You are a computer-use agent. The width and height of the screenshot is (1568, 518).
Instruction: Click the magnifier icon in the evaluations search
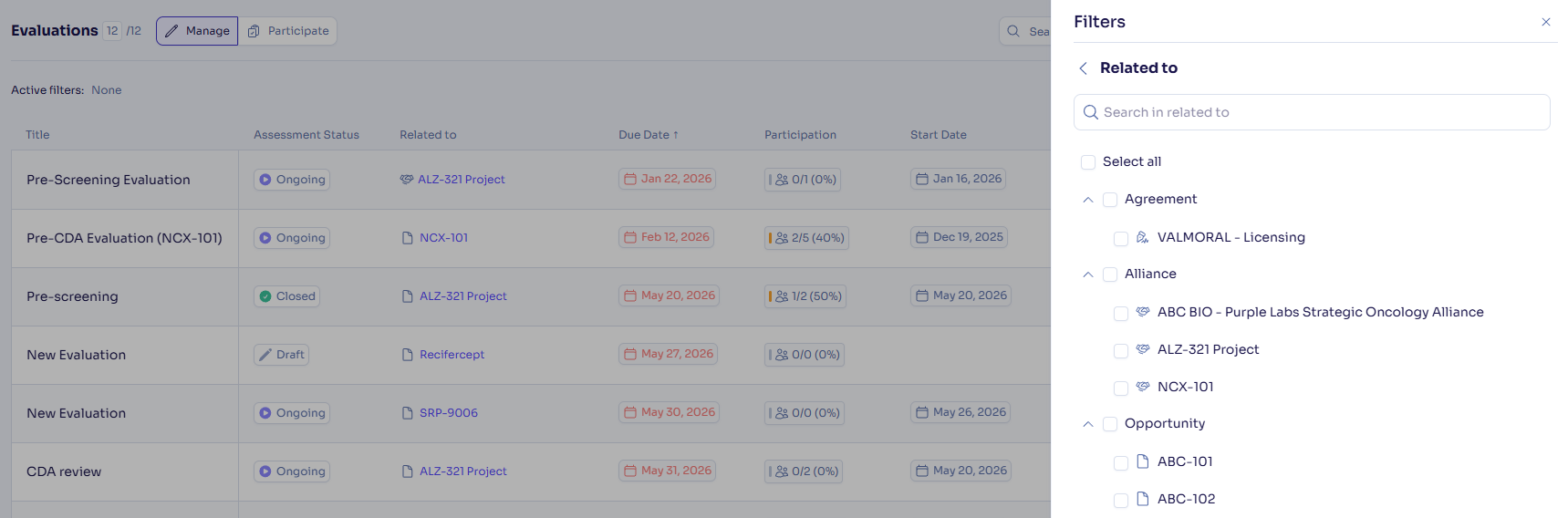pos(1013,31)
